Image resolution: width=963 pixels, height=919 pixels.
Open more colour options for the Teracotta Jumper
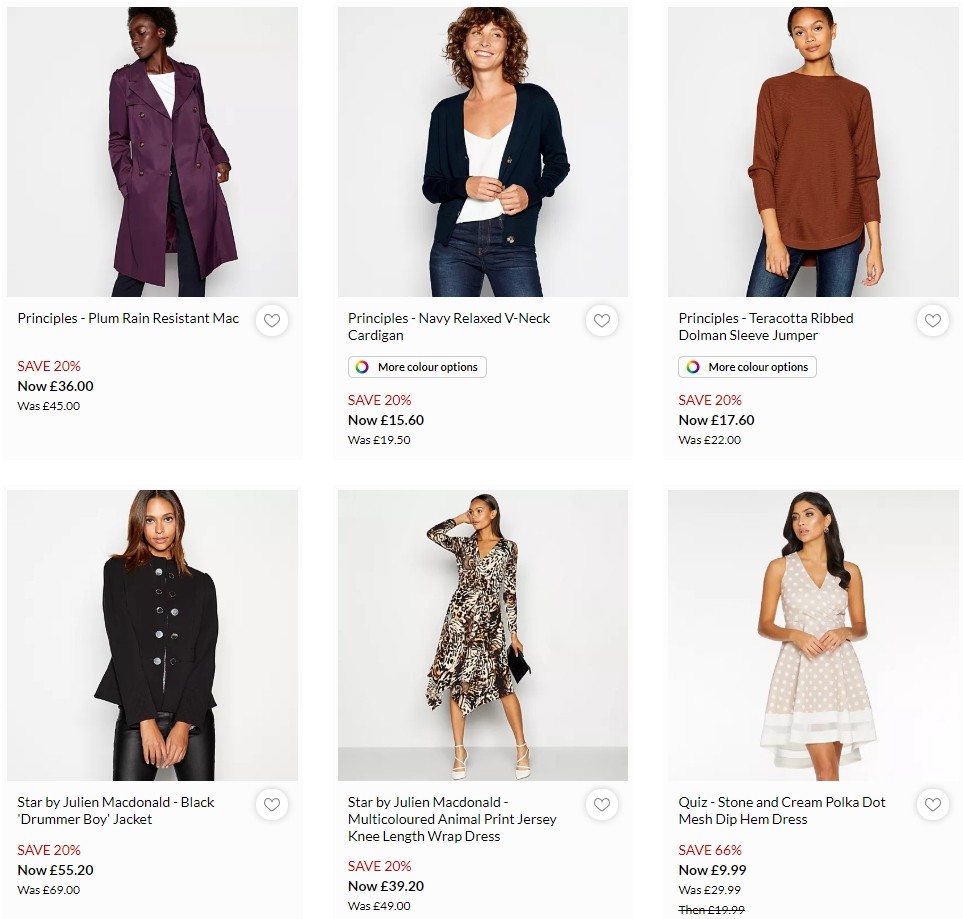click(747, 366)
